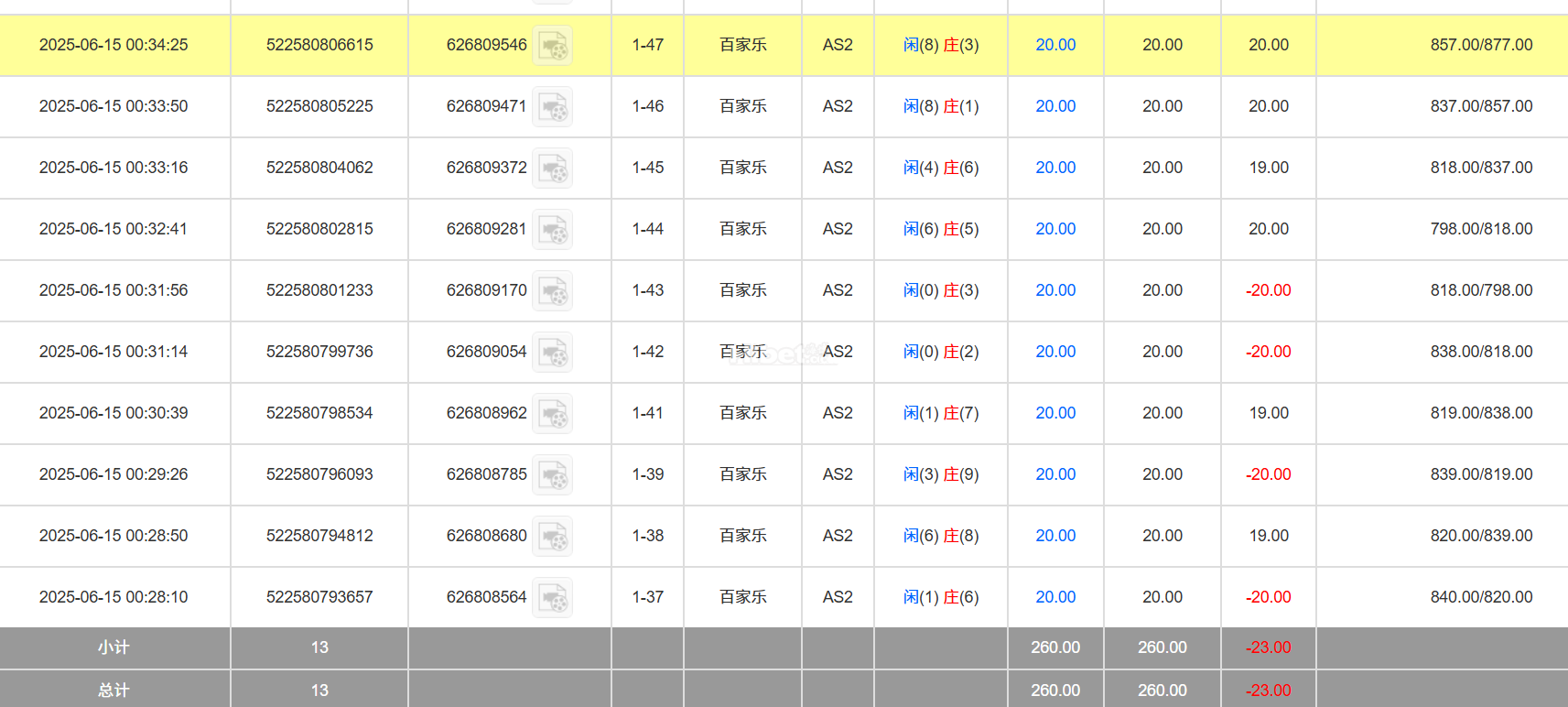Click the 总计 total row label
This screenshot has height=707, width=1568.
[114, 691]
